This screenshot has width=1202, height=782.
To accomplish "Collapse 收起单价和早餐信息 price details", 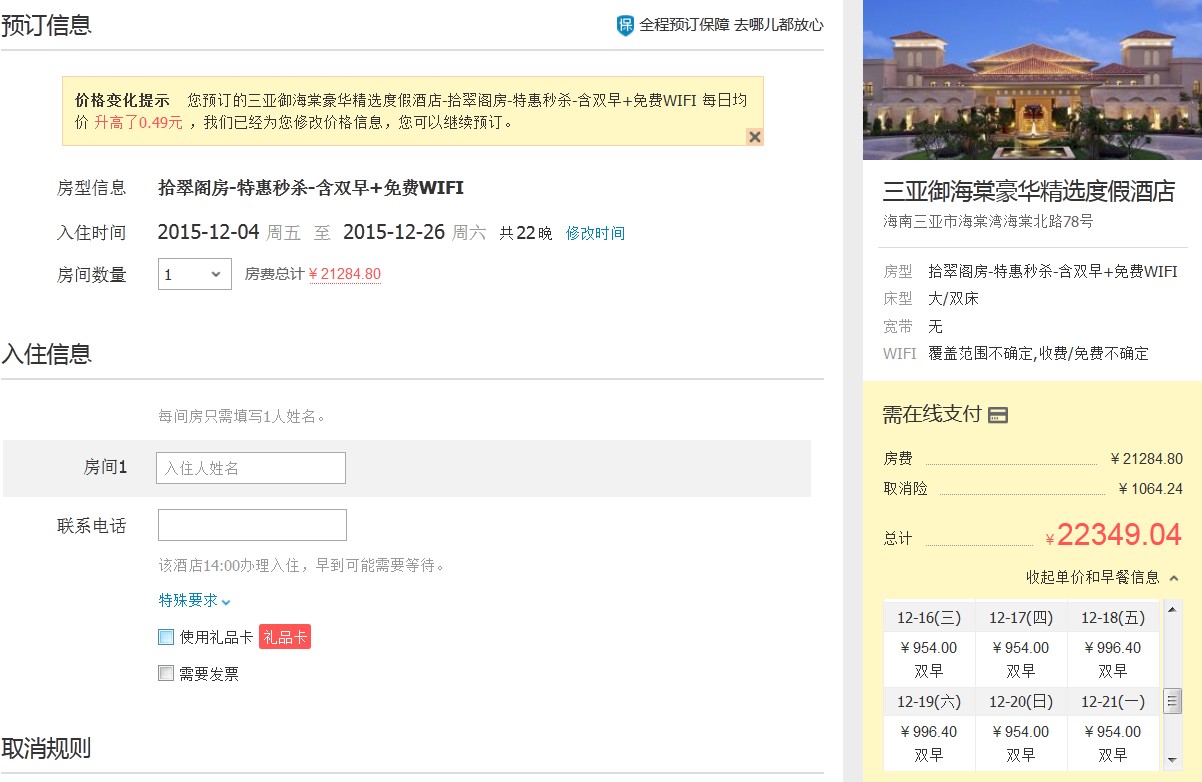I will pos(1101,577).
